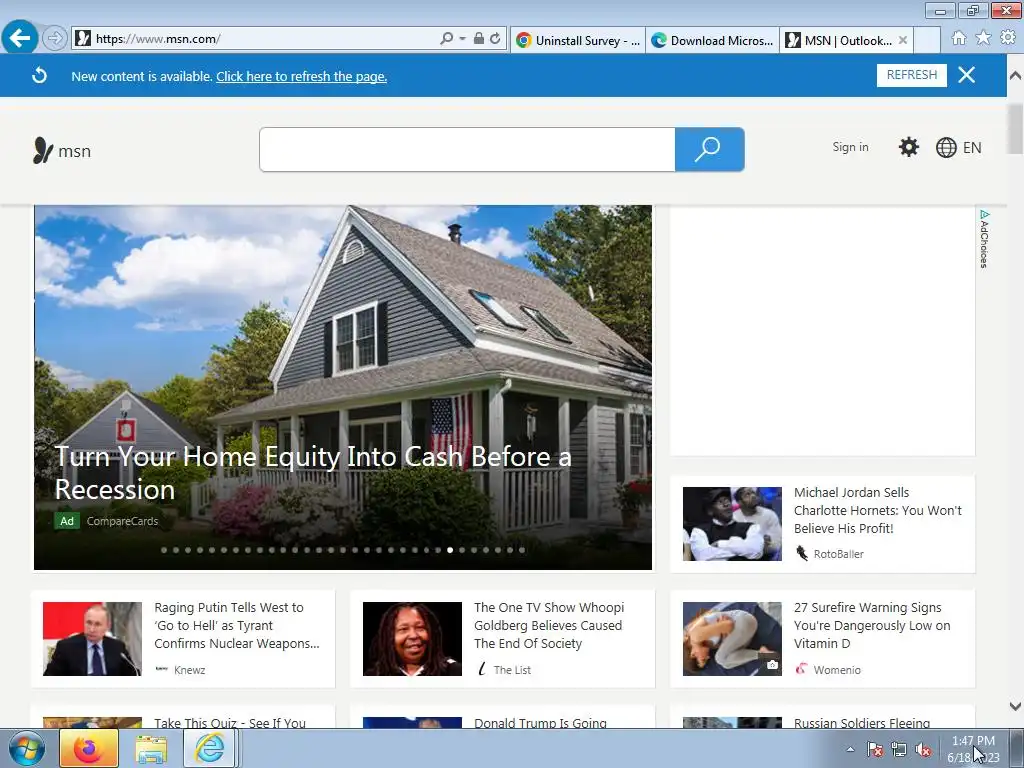Screen dimensions: 1024x768
Task: Click the Sign in link
Action: click(x=850, y=147)
